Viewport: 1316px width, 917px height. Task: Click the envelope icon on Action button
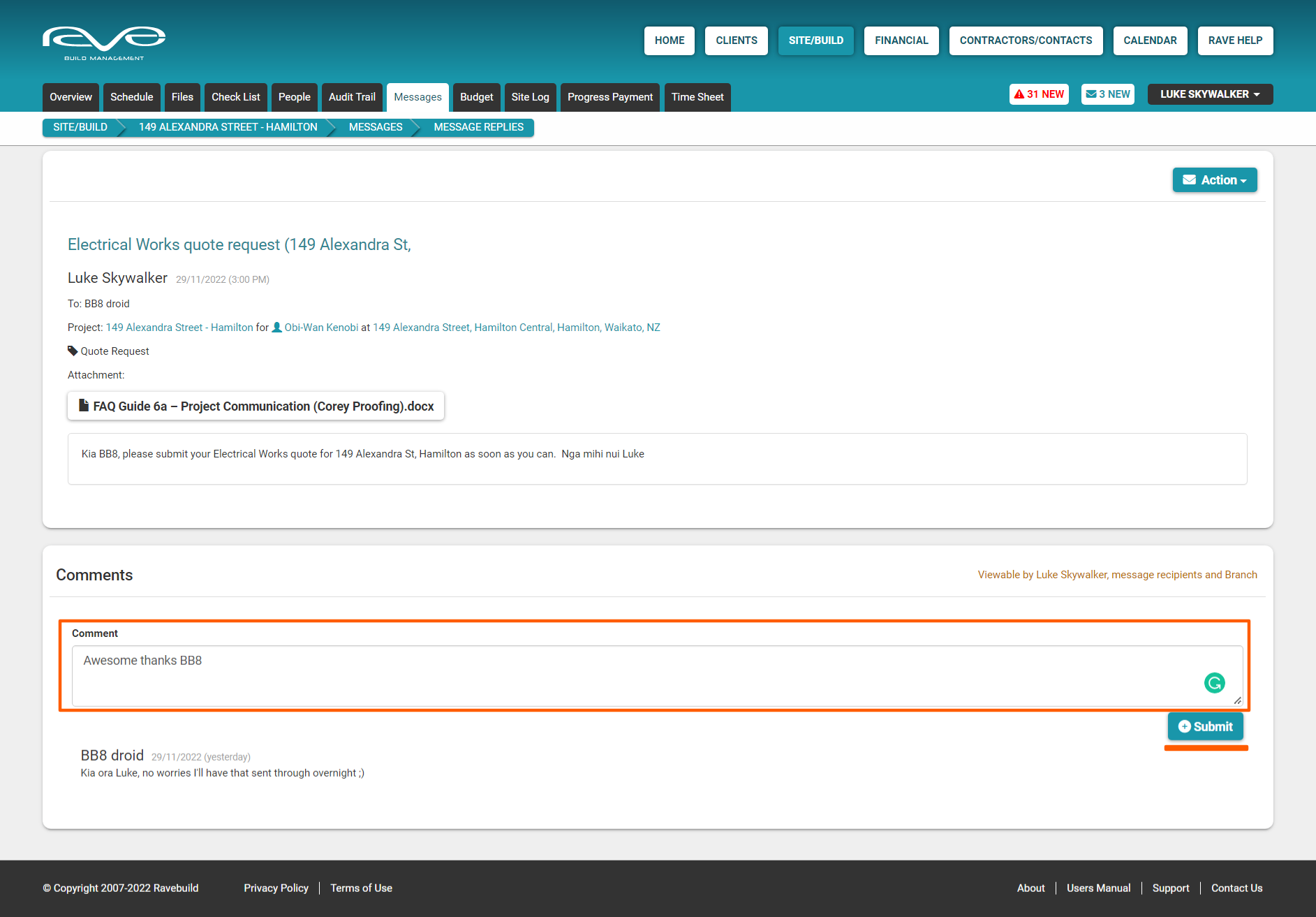point(1190,179)
